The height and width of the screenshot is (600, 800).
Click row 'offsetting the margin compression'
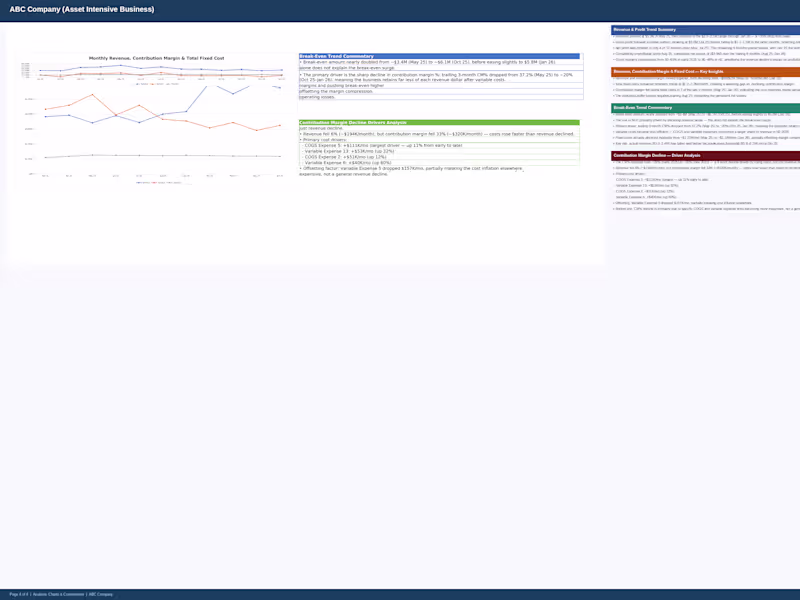(x=441, y=91)
